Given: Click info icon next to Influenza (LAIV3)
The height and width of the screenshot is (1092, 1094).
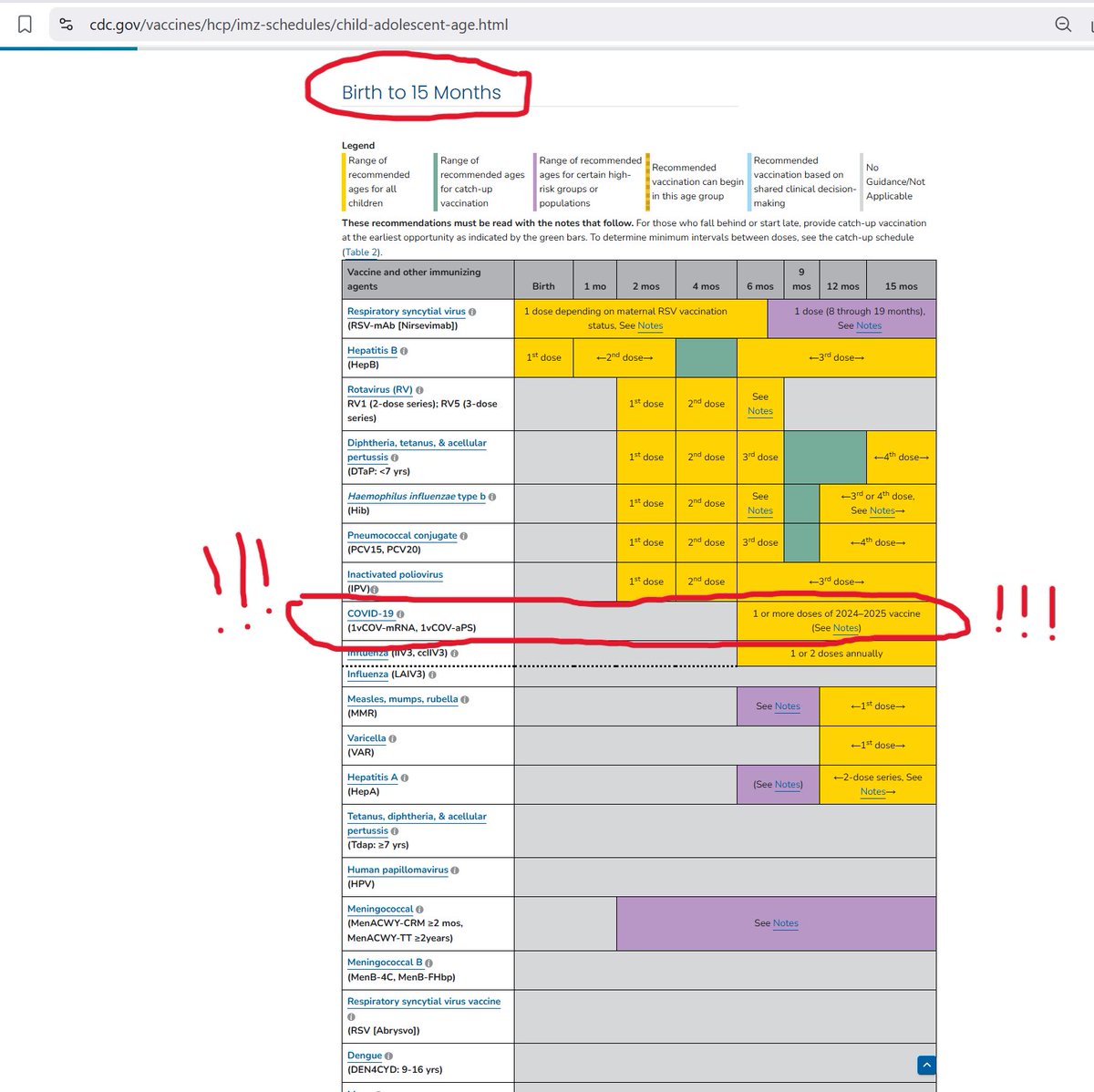Looking at the screenshot, I should (432, 675).
